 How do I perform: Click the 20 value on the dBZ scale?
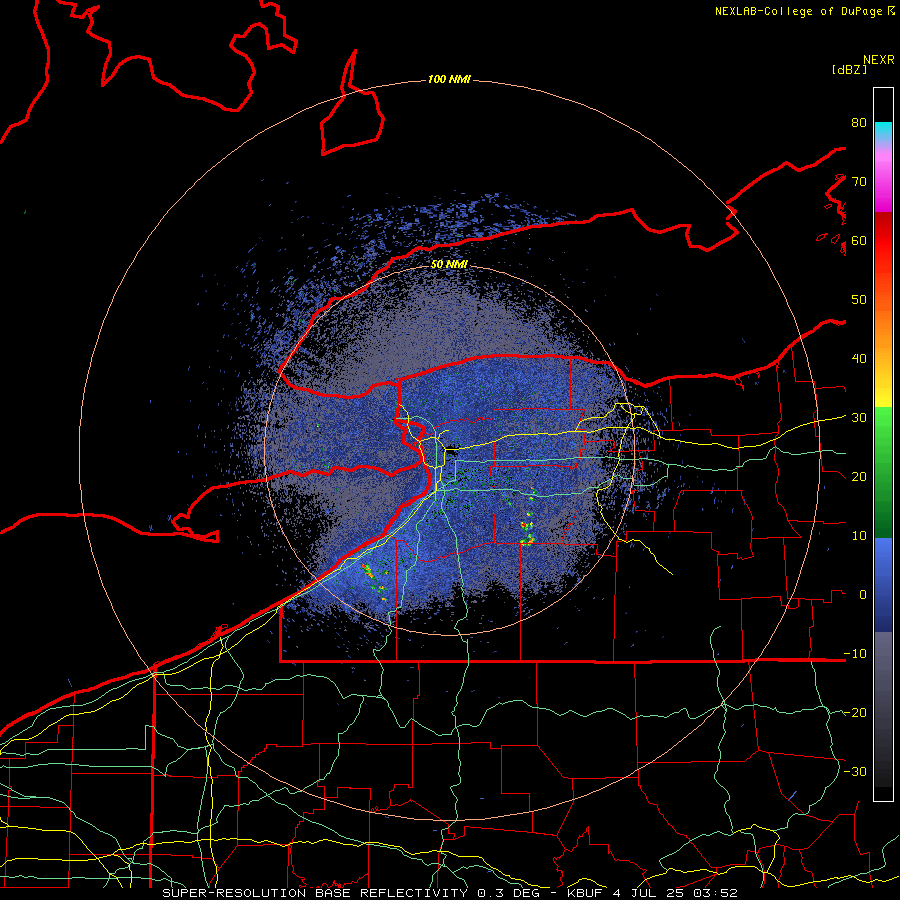859,476
